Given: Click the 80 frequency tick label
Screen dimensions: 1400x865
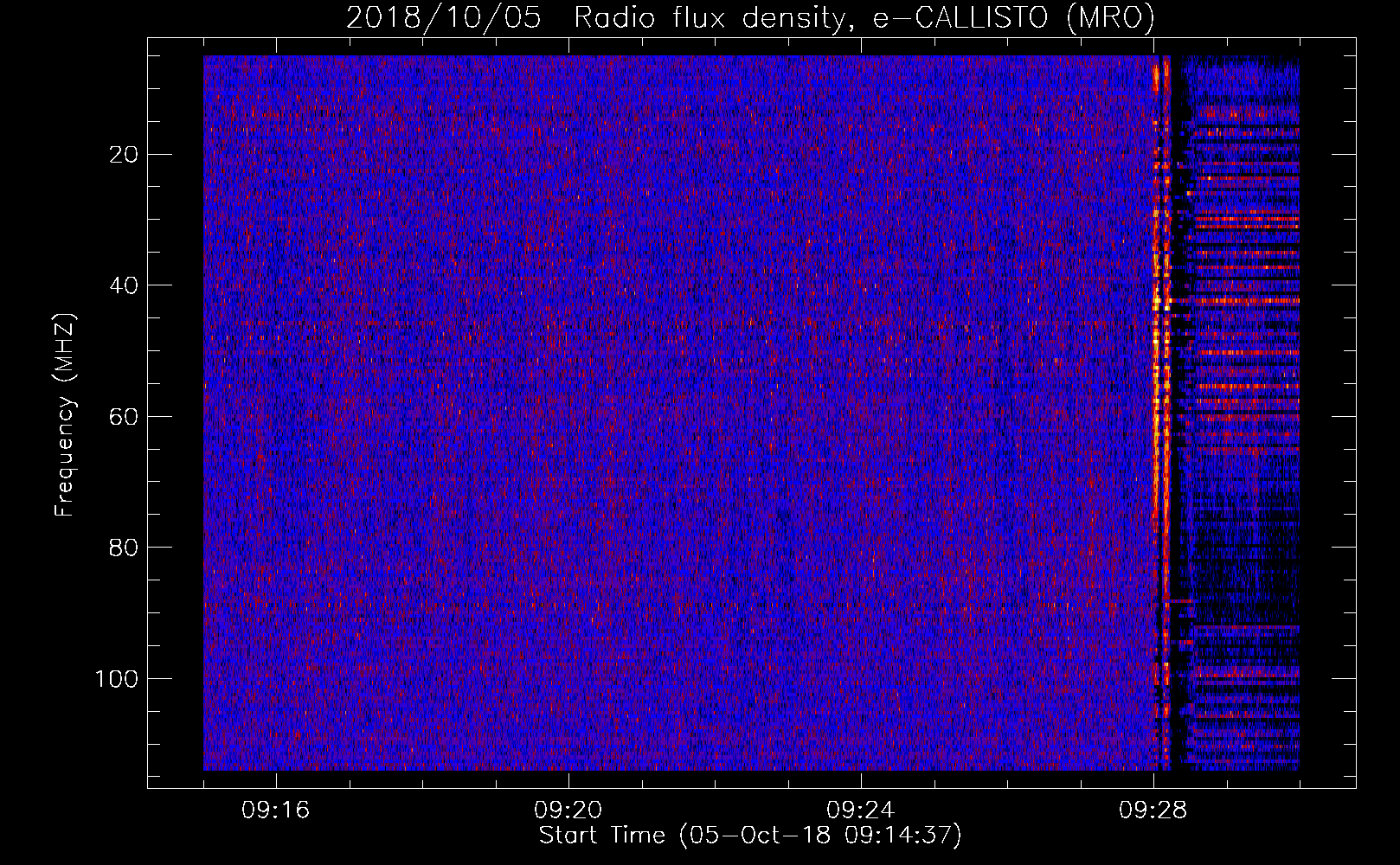Looking at the screenshot, I should (x=125, y=548).
